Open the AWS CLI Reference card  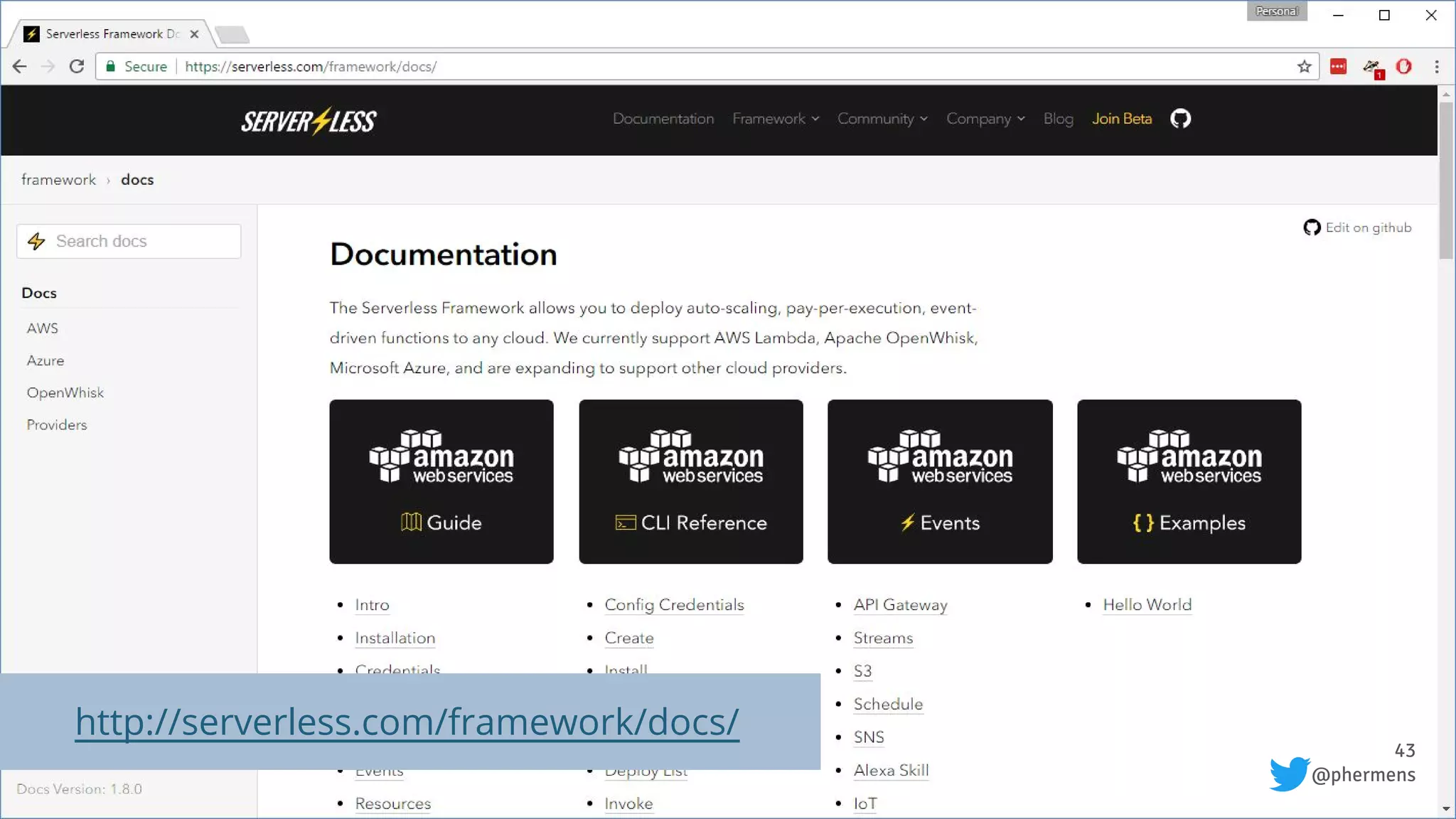click(691, 481)
